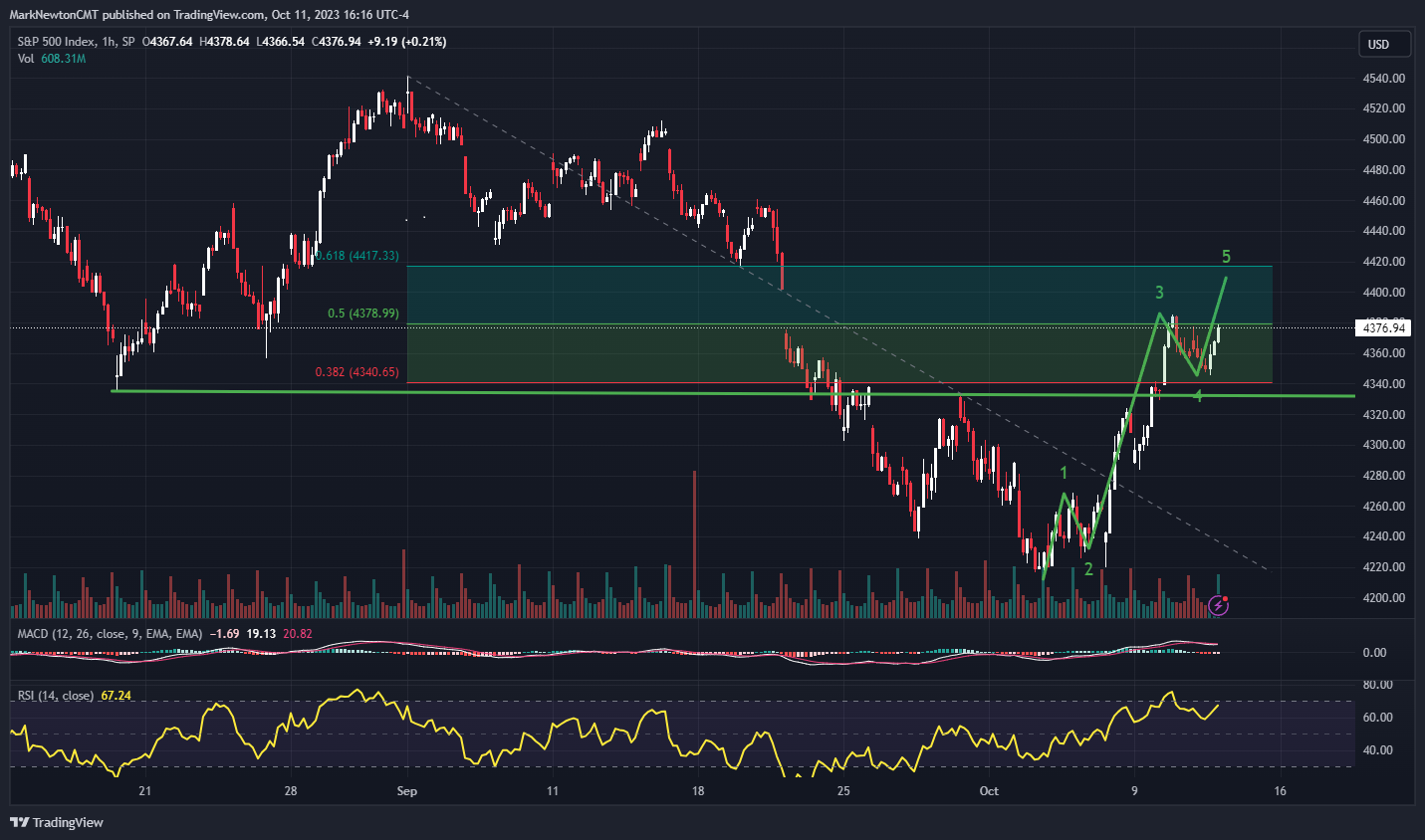Select the 0.382 (4340.65) Fibonacci label

[x=356, y=372]
